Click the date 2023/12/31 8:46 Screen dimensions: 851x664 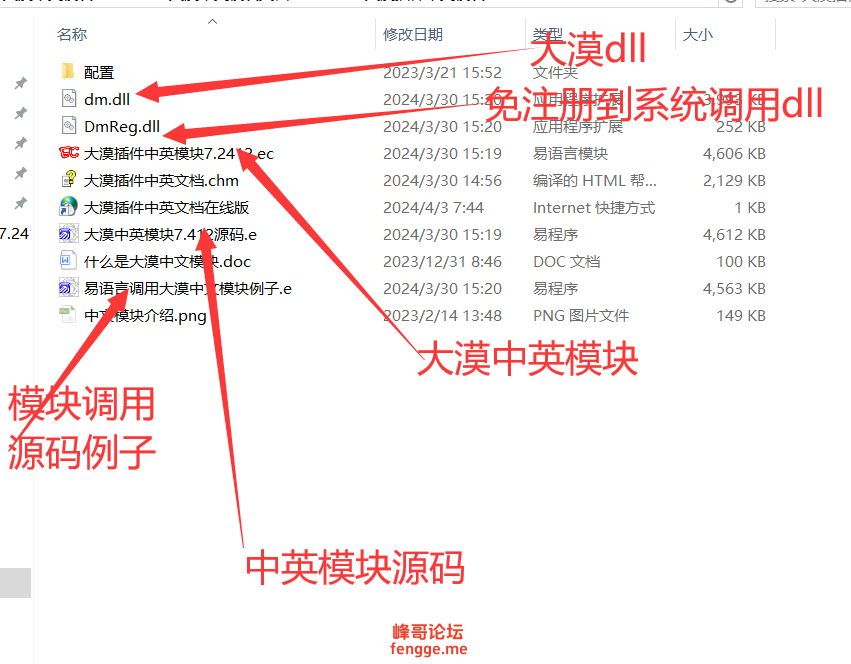(x=442, y=262)
